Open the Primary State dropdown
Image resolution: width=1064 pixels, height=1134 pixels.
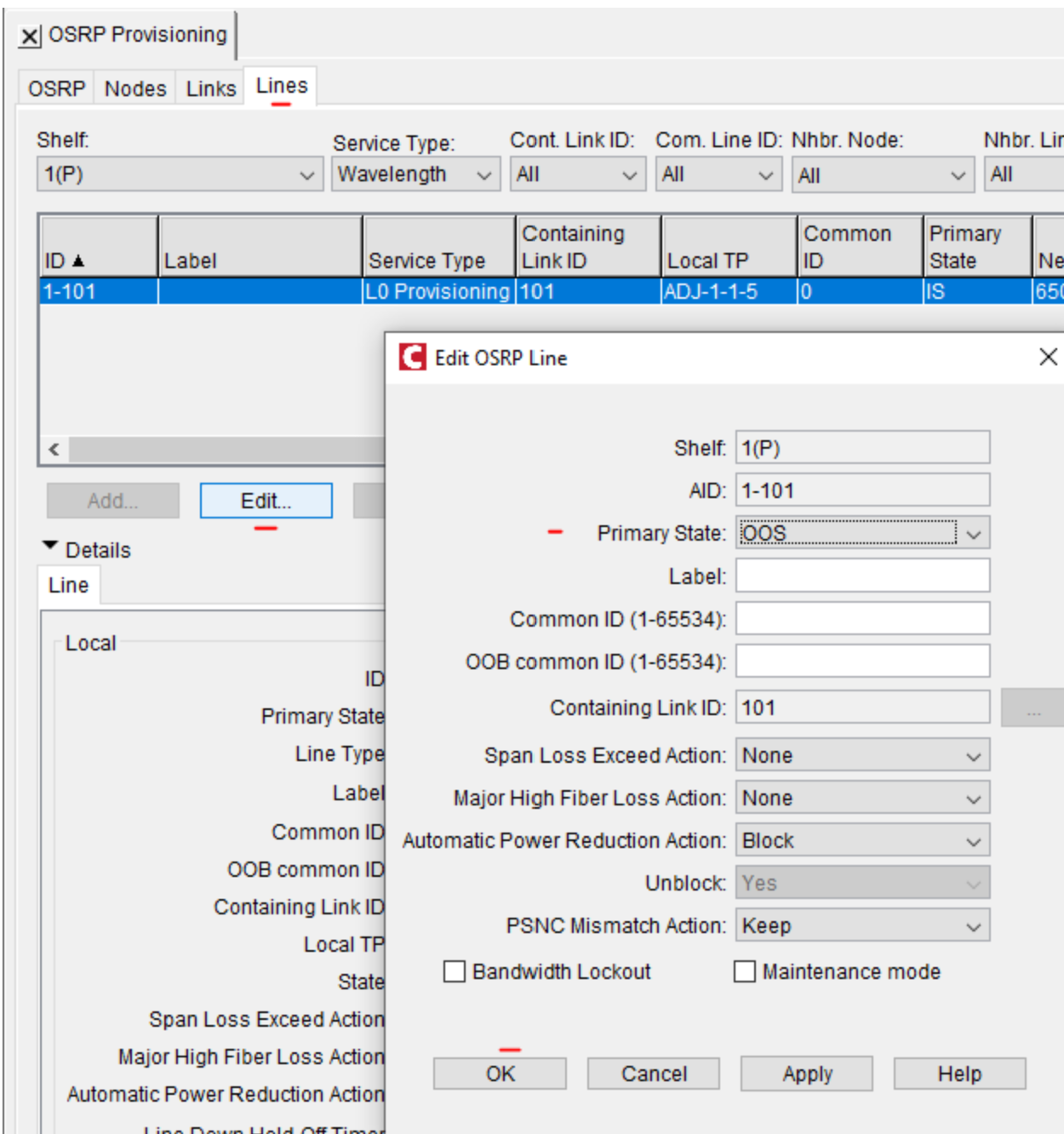975,533
